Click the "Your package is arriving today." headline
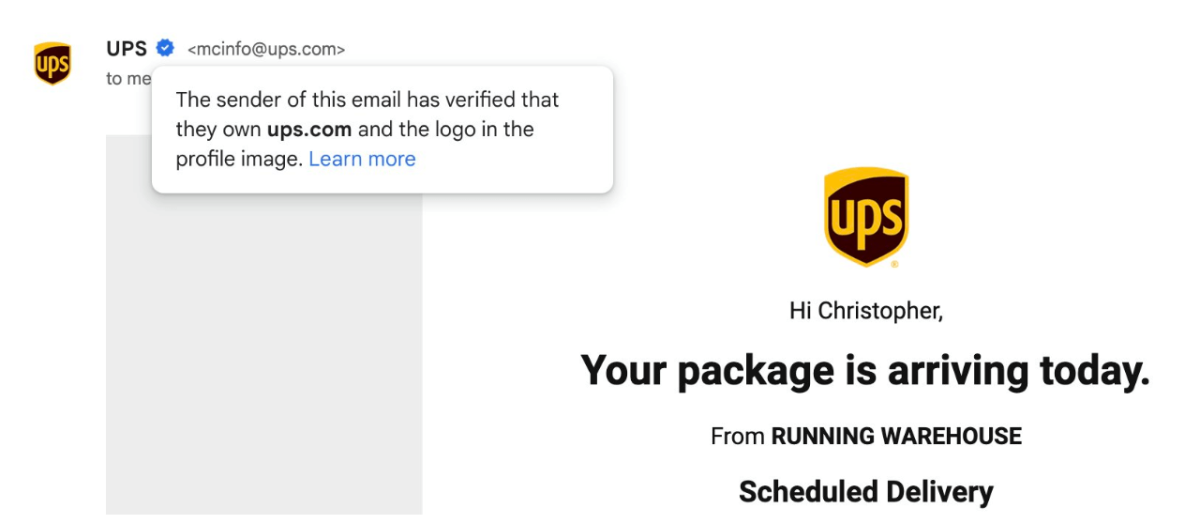Screen dimensions: 1200x524 point(866,370)
